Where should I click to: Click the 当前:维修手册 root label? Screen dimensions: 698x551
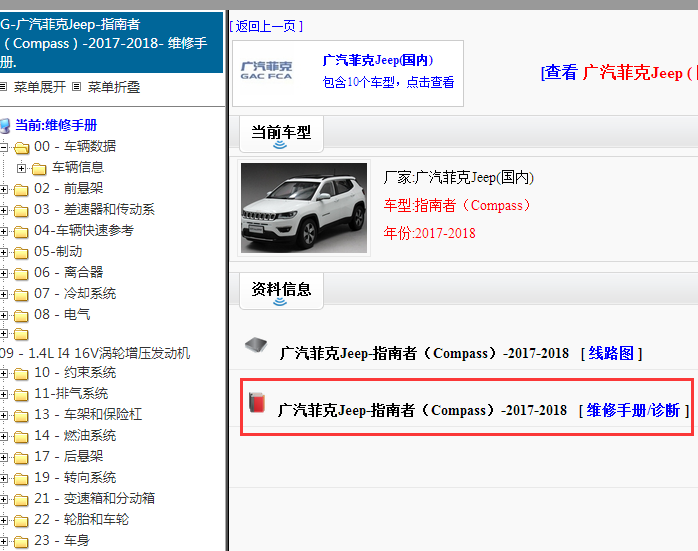pos(56,126)
